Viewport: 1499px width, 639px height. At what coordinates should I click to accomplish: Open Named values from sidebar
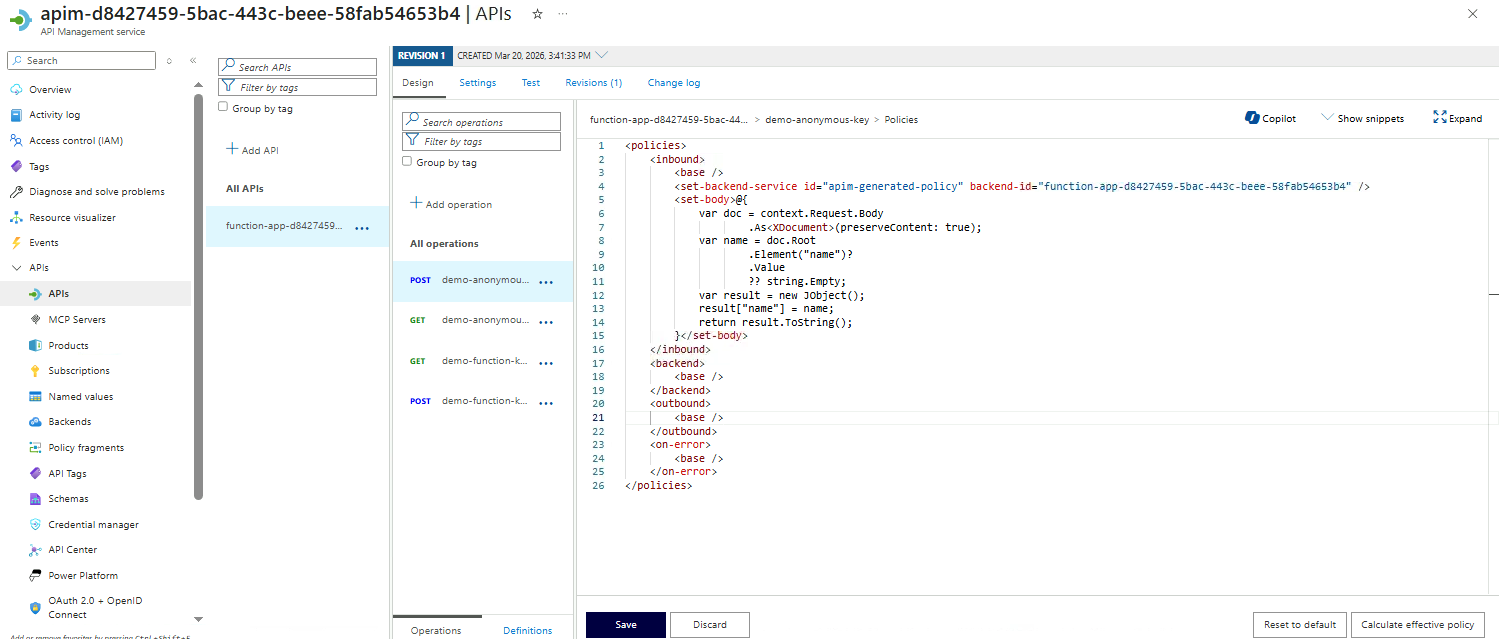pos(80,397)
